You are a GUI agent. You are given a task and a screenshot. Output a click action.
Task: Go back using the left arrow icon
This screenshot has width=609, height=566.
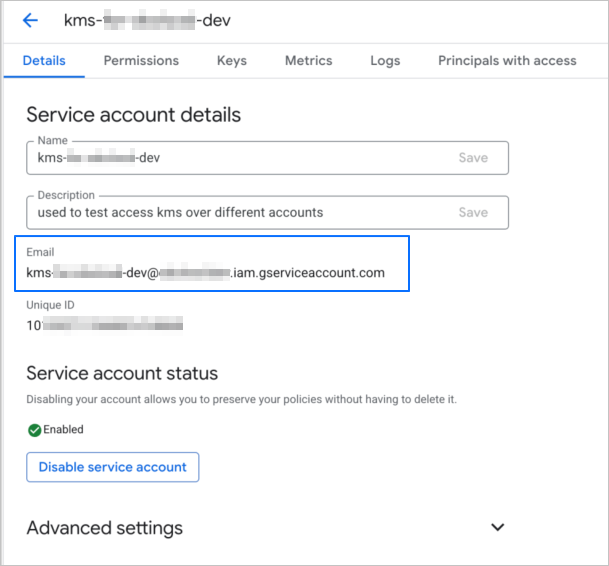30,20
